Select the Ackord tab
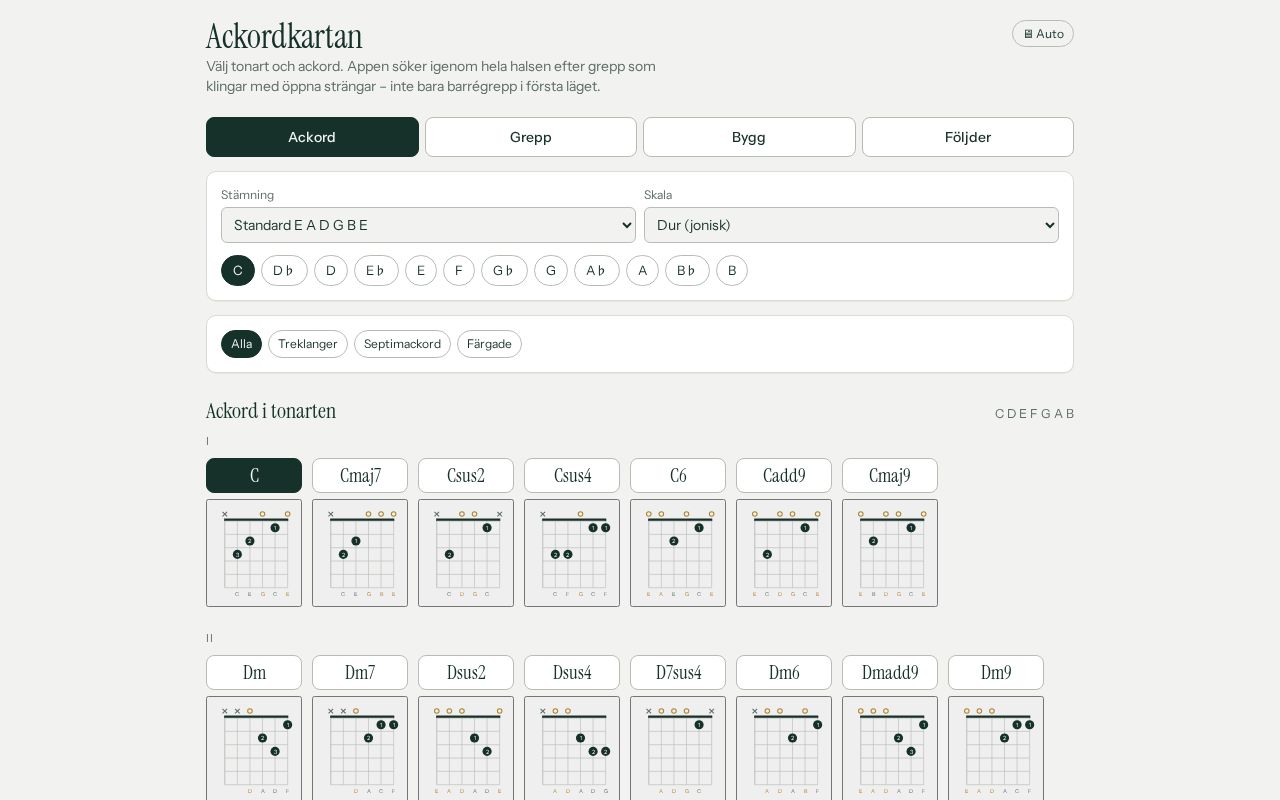 [312, 137]
